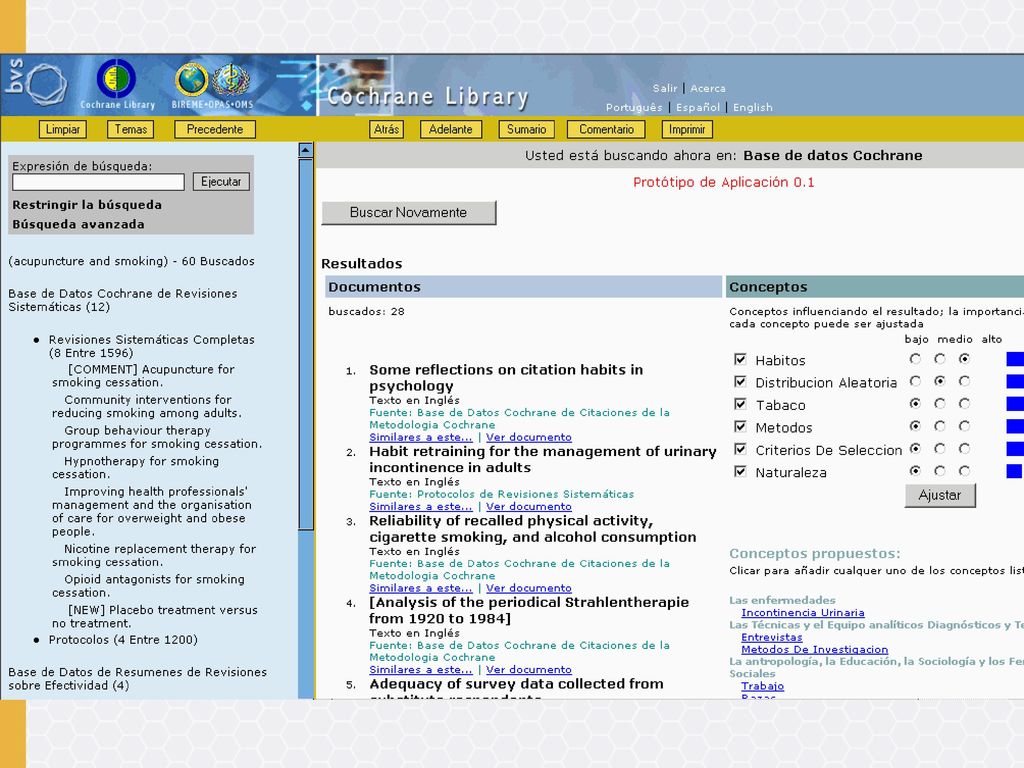Open the Cochrane Library logo icon
The width and height of the screenshot is (1024, 768).
[x=116, y=79]
